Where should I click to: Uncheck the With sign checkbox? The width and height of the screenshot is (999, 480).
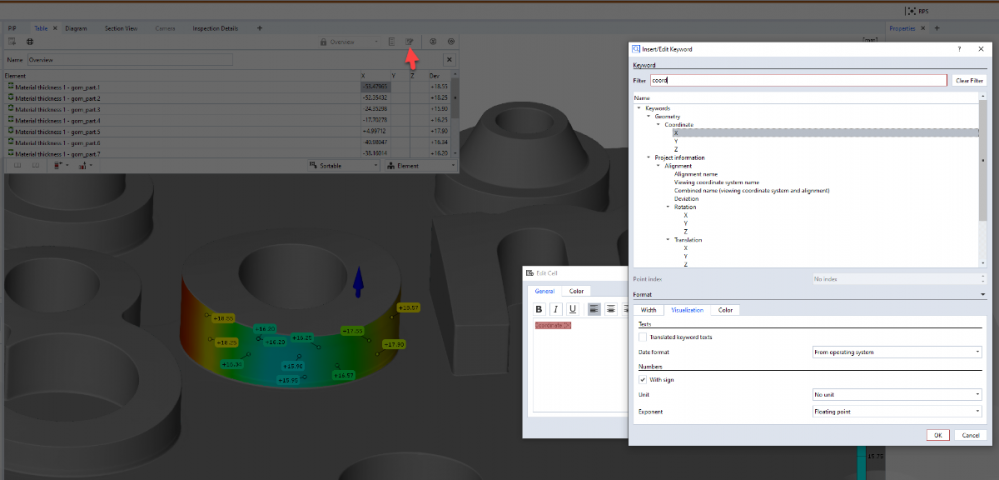point(643,379)
